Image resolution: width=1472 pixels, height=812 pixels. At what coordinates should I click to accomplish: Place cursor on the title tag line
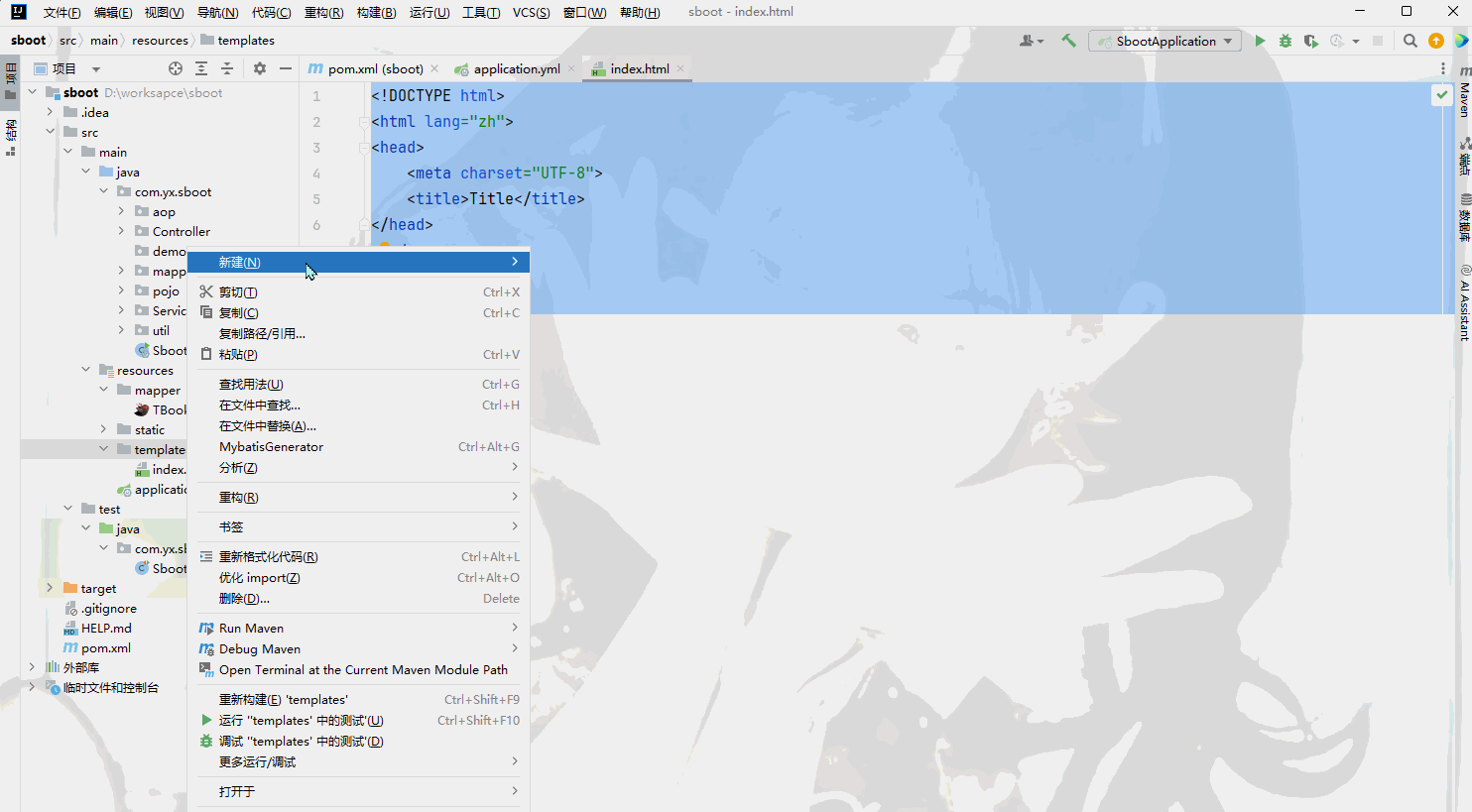click(x=496, y=198)
